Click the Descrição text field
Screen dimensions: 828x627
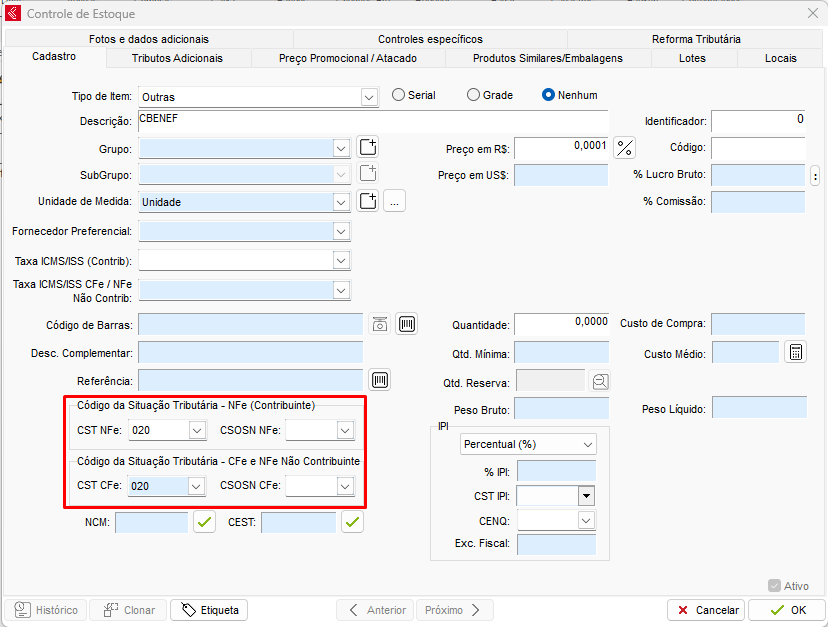coord(372,121)
